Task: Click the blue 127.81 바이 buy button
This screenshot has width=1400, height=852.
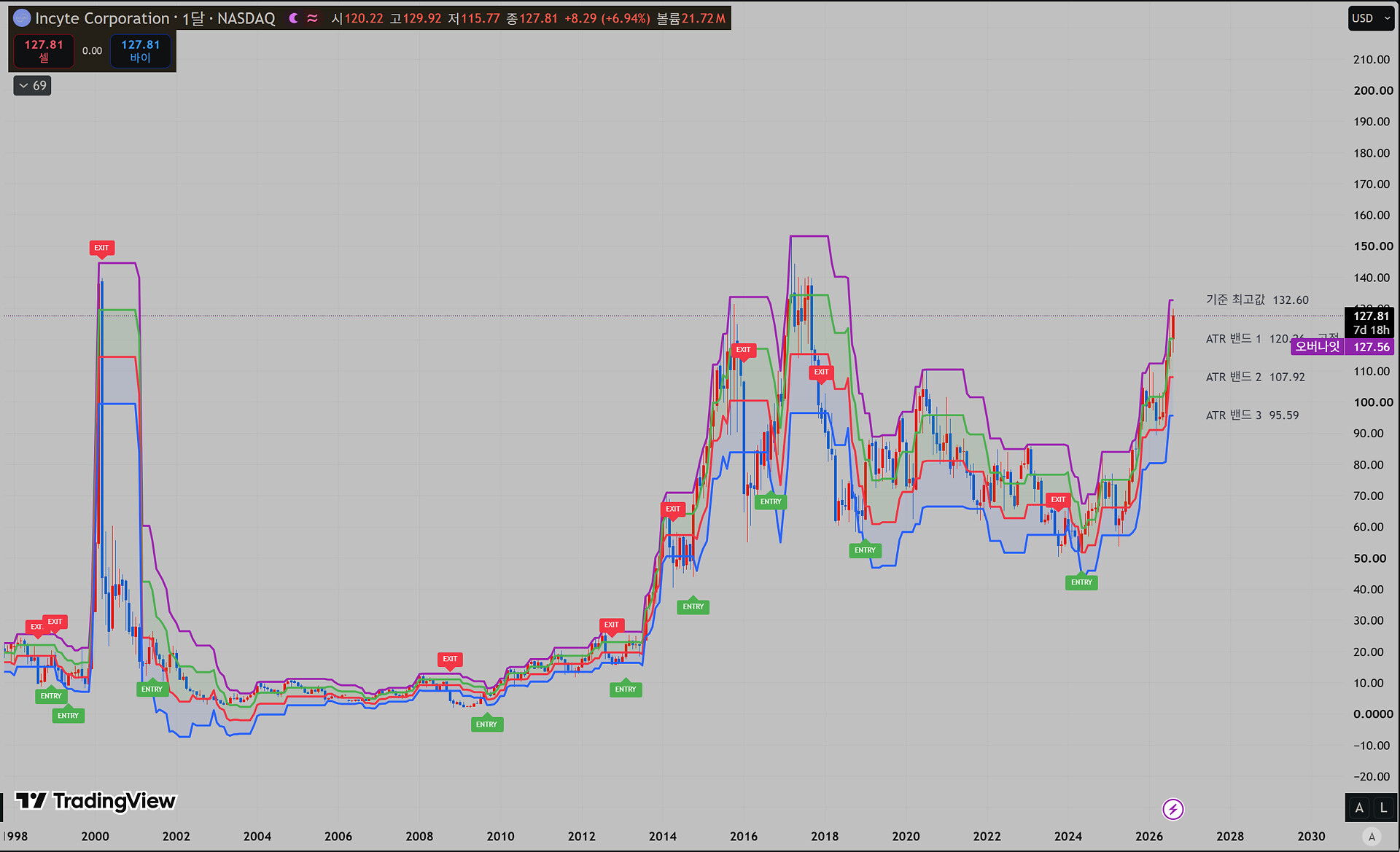Action: pos(140,51)
